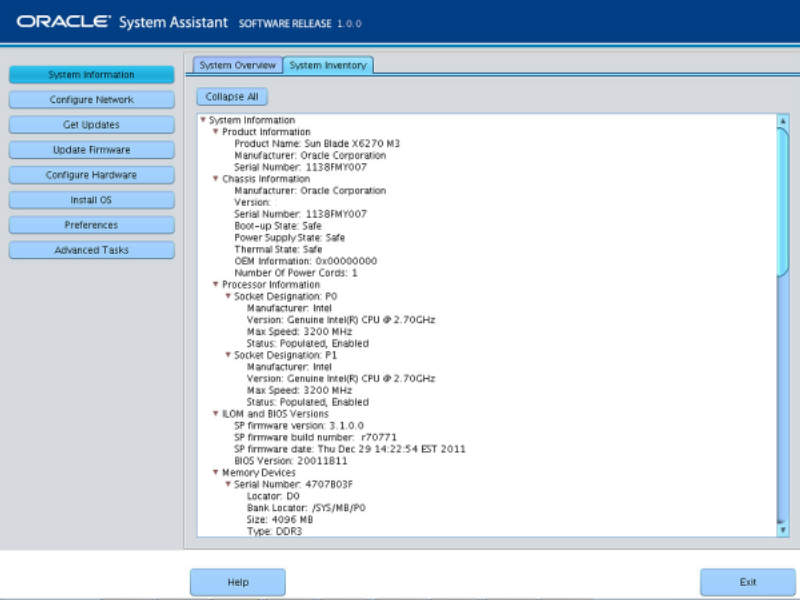Select Product Name: Sun Blade X6270 M3

(x=317, y=143)
